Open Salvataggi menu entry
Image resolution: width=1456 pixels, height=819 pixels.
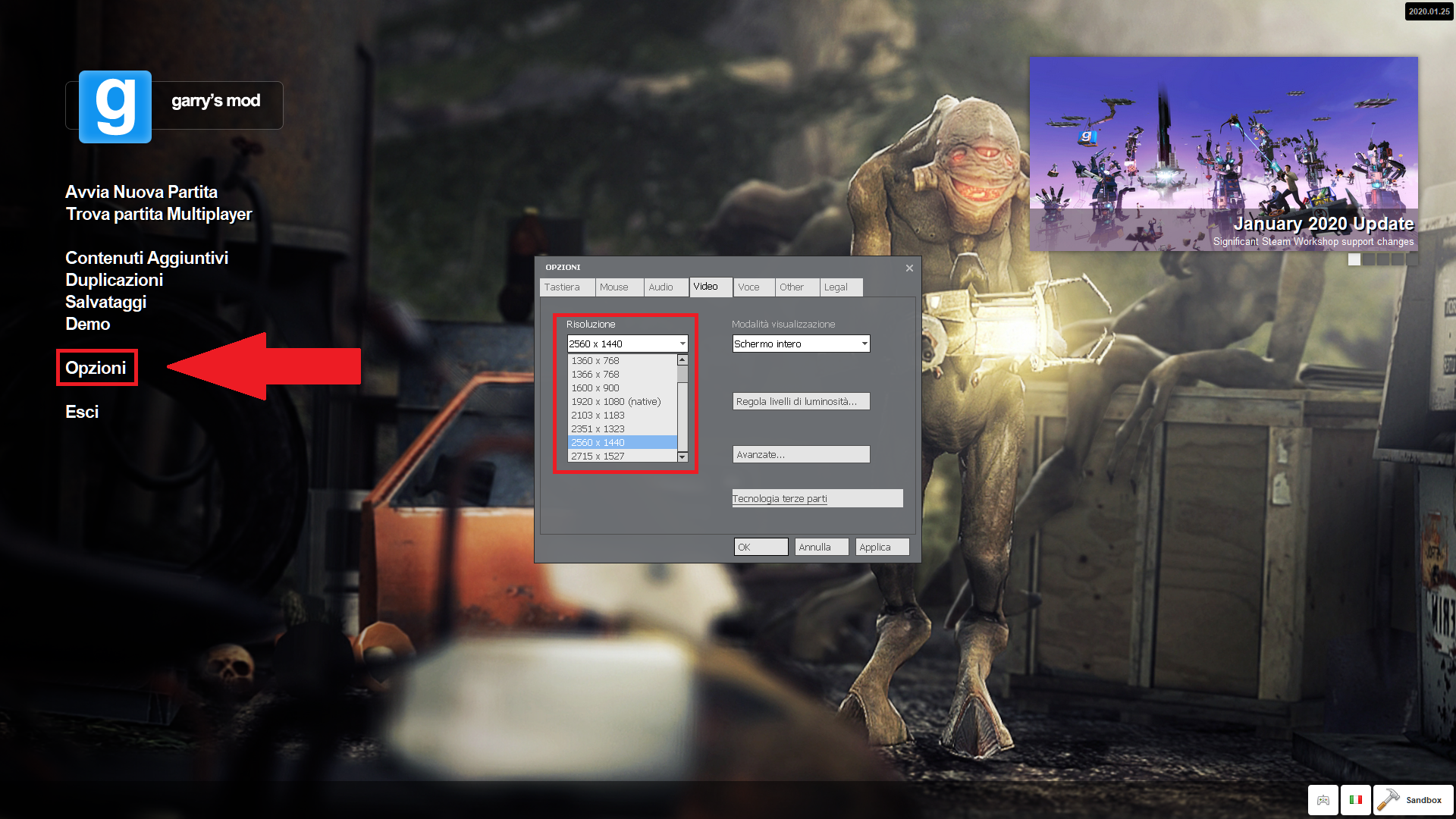click(x=105, y=302)
